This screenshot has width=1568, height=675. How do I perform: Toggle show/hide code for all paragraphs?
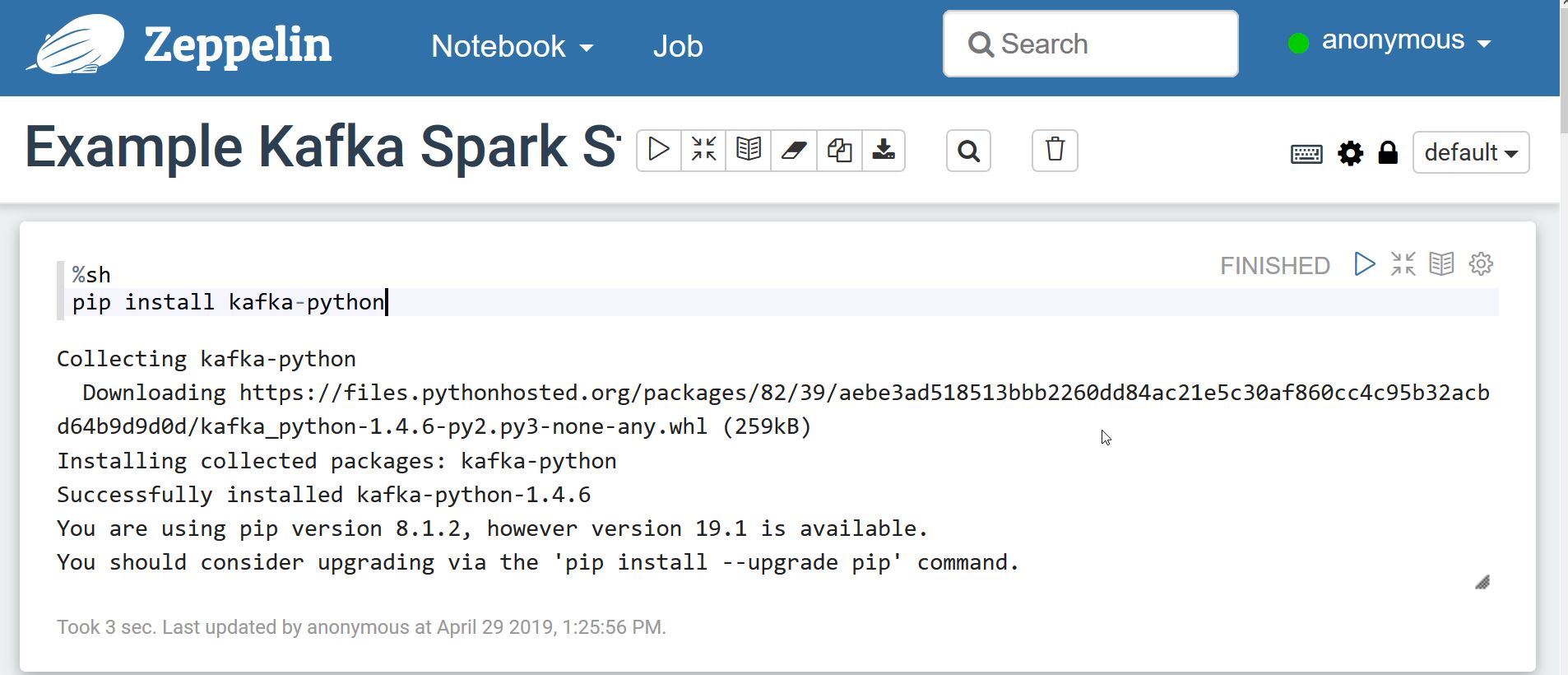[703, 150]
